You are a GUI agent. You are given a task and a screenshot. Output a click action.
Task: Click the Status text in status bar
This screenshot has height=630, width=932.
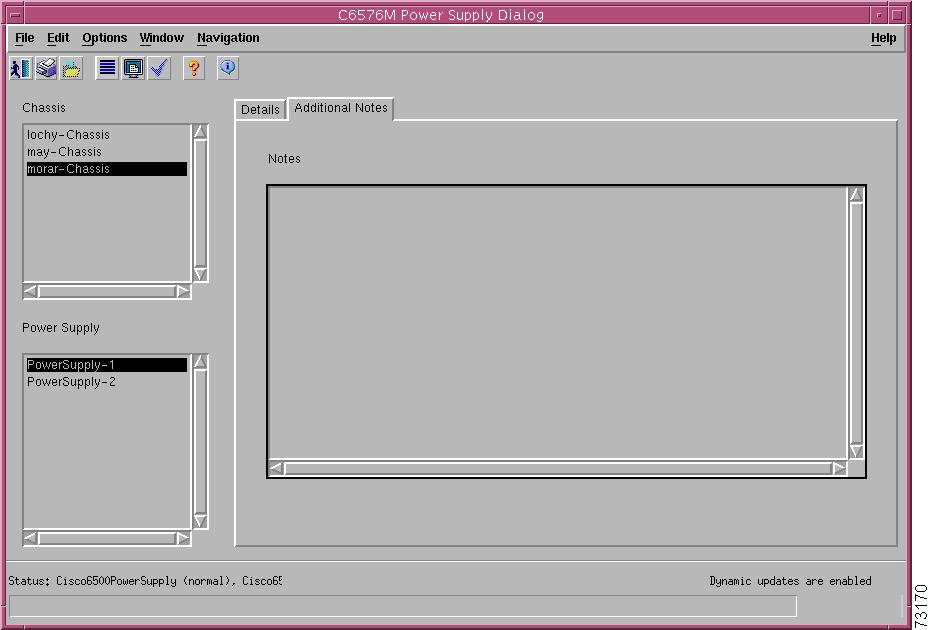(145, 581)
